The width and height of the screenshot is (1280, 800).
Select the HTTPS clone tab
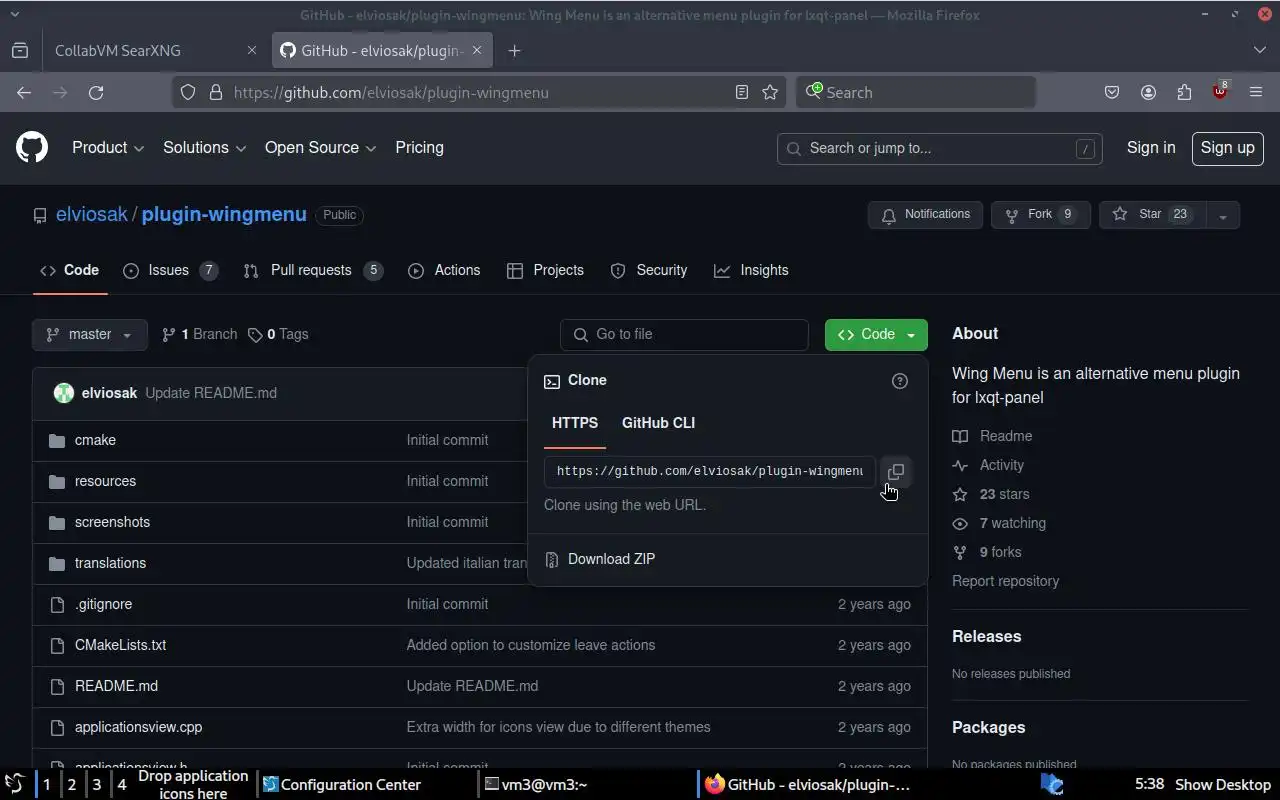coord(575,423)
